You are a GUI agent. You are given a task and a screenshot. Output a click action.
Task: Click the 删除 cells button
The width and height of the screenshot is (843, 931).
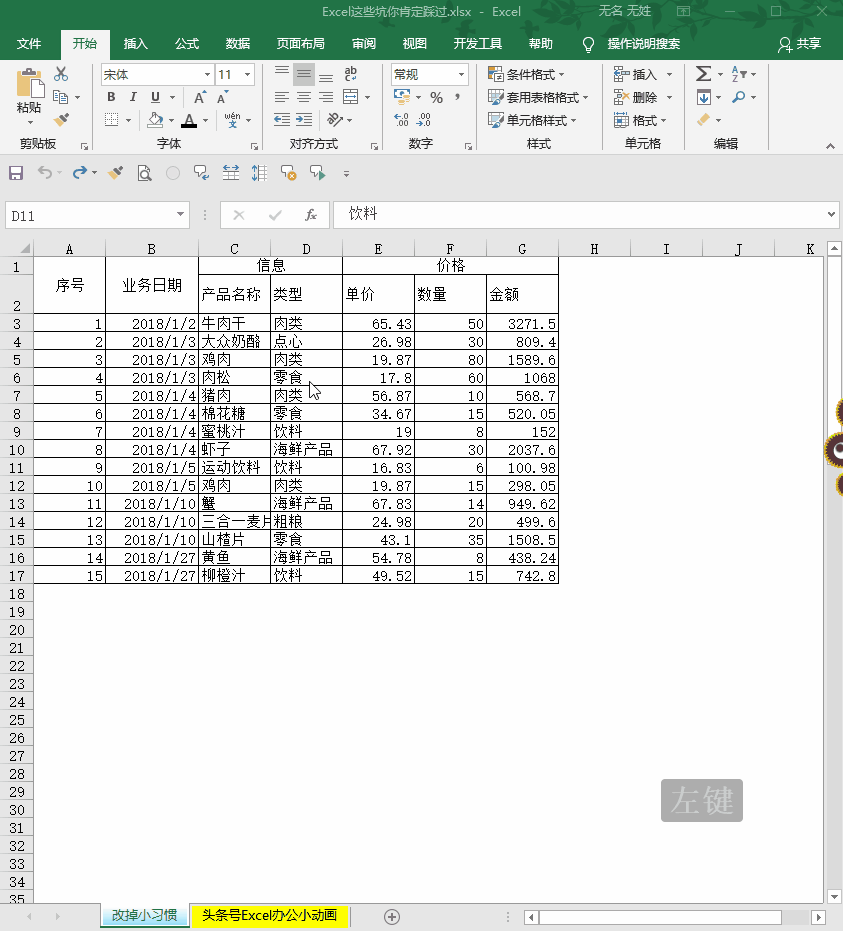pyautogui.click(x=635, y=97)
